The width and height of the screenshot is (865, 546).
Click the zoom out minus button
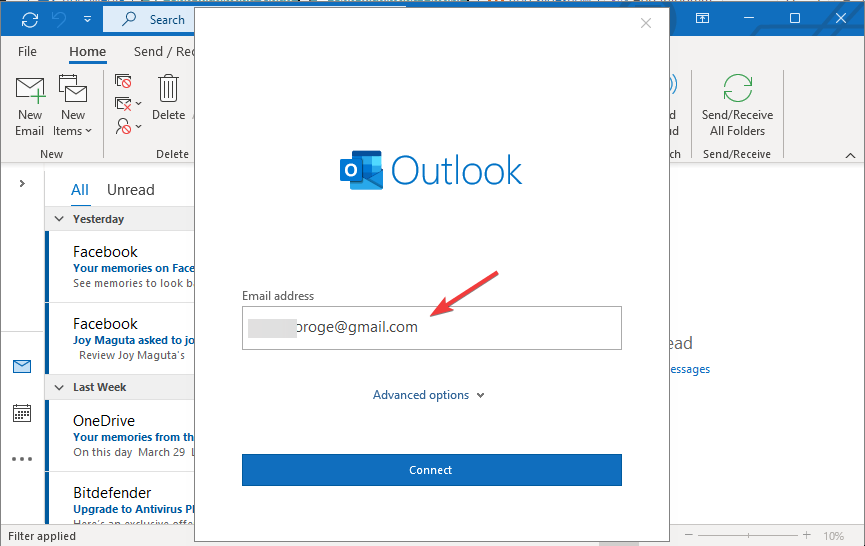688,535
